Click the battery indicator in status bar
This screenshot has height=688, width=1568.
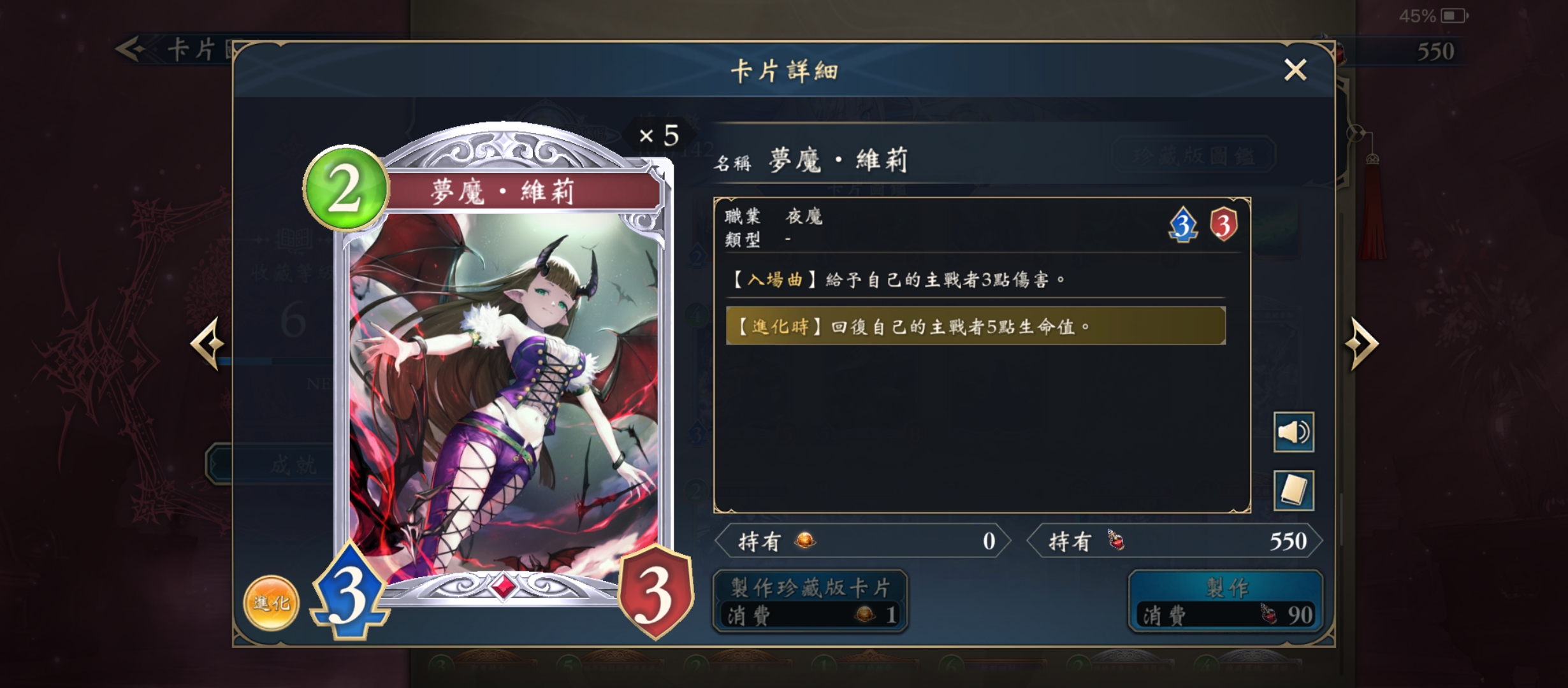1455,15
